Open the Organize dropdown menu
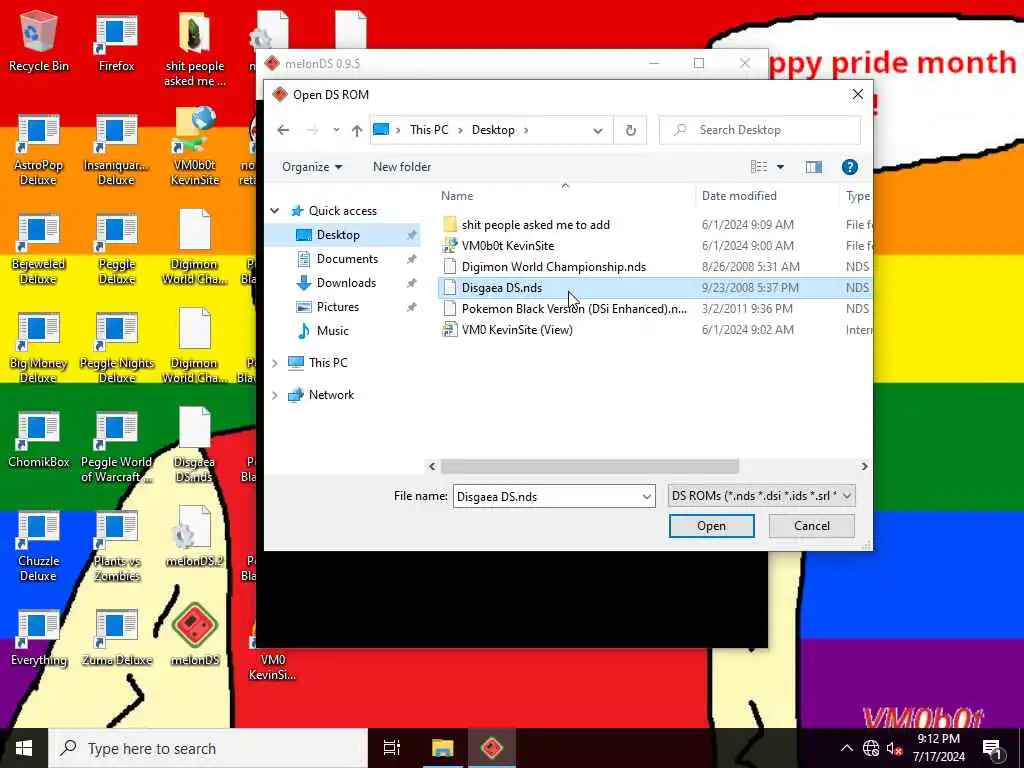The width and height of the screenshot is (1024, 768). [312, 167]
